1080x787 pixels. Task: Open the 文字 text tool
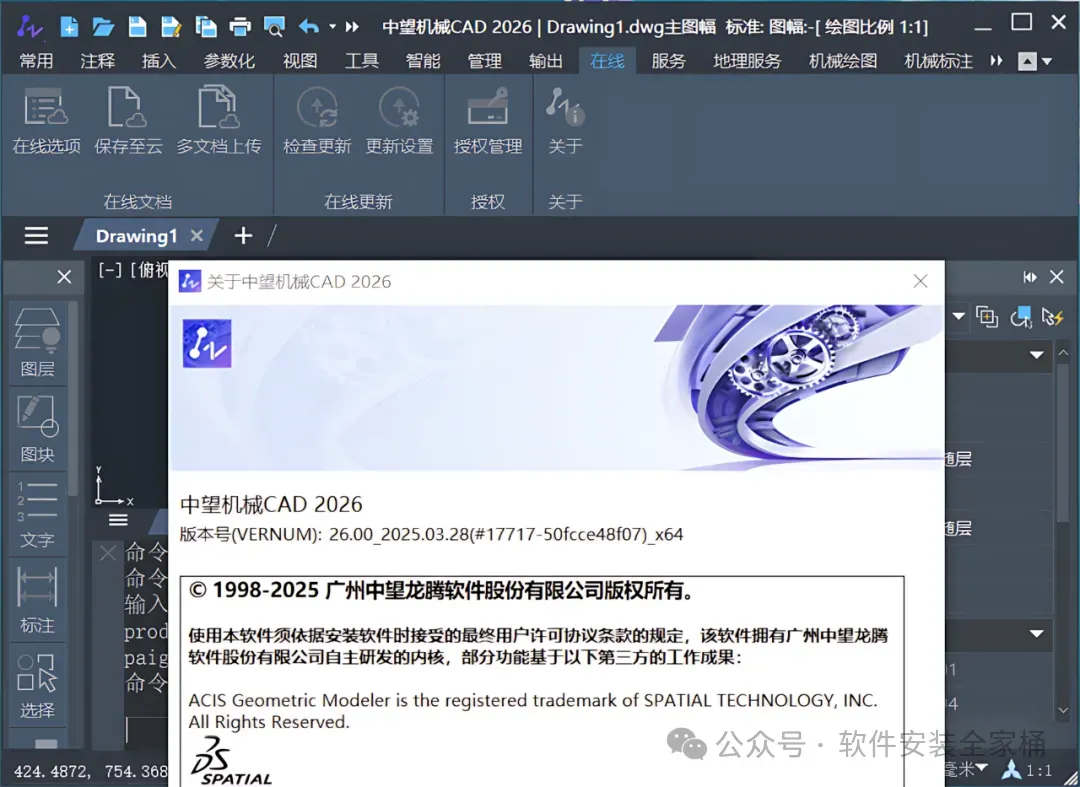[37, 514]
